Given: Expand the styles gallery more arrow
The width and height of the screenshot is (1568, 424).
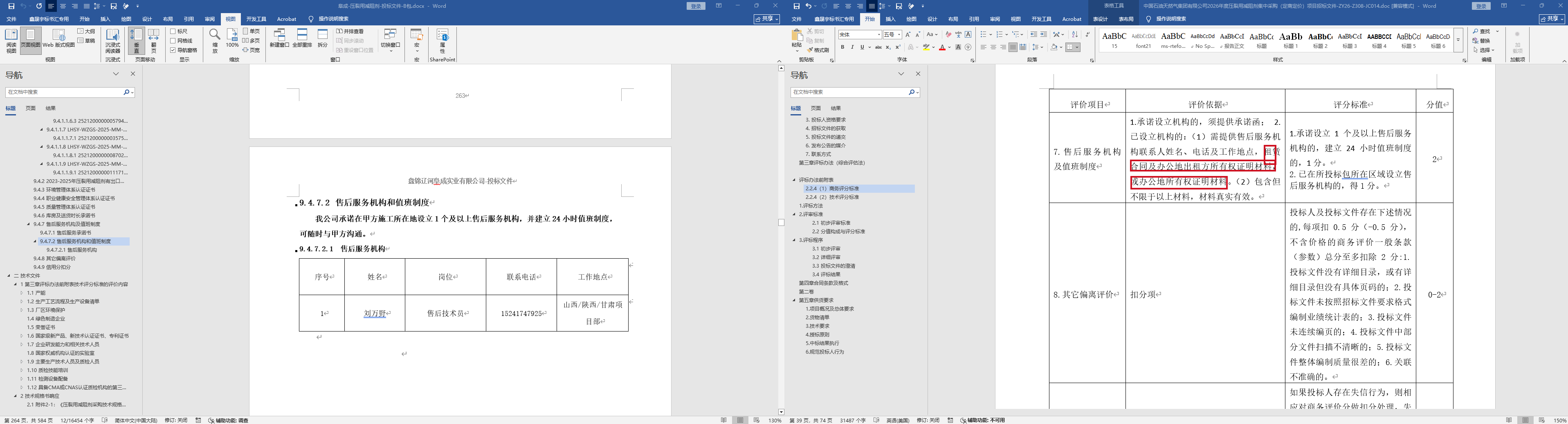Looking at the screenshot, I should (1458, 40).
